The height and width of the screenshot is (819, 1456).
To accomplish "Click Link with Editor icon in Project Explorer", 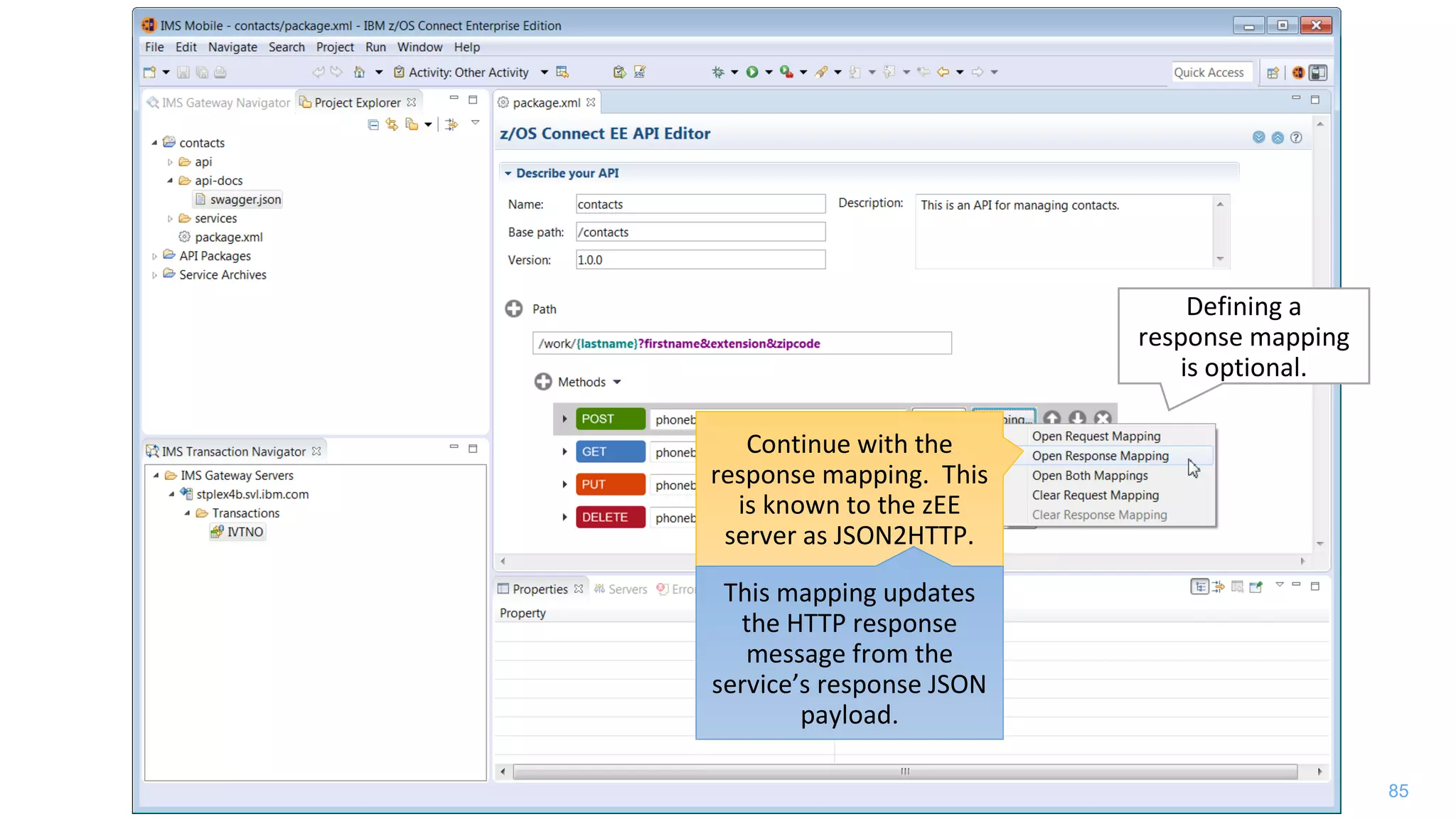I will pyautogui.click(x=392, y=124).
